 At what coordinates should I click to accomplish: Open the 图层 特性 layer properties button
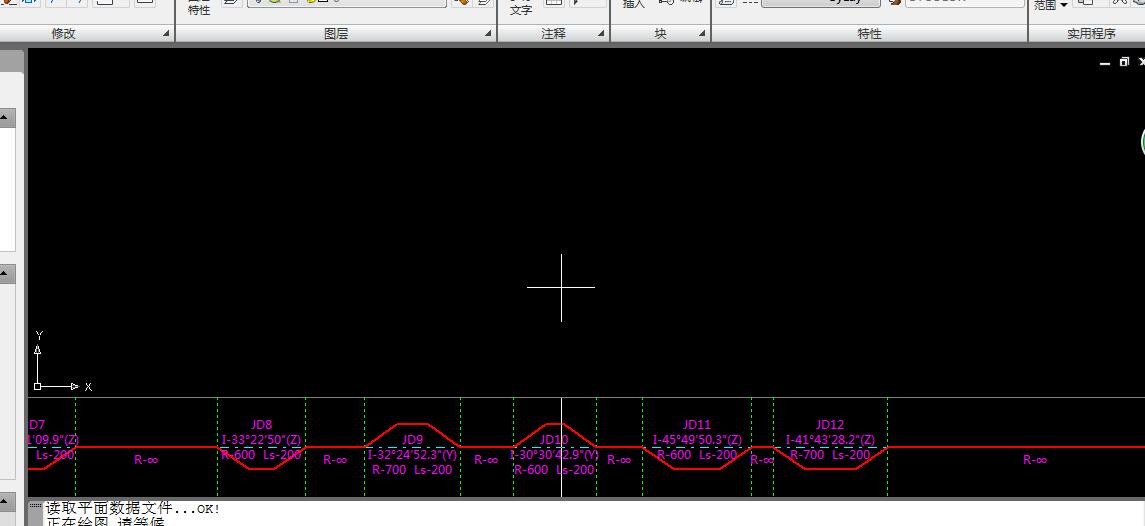(x=199, y=7)
